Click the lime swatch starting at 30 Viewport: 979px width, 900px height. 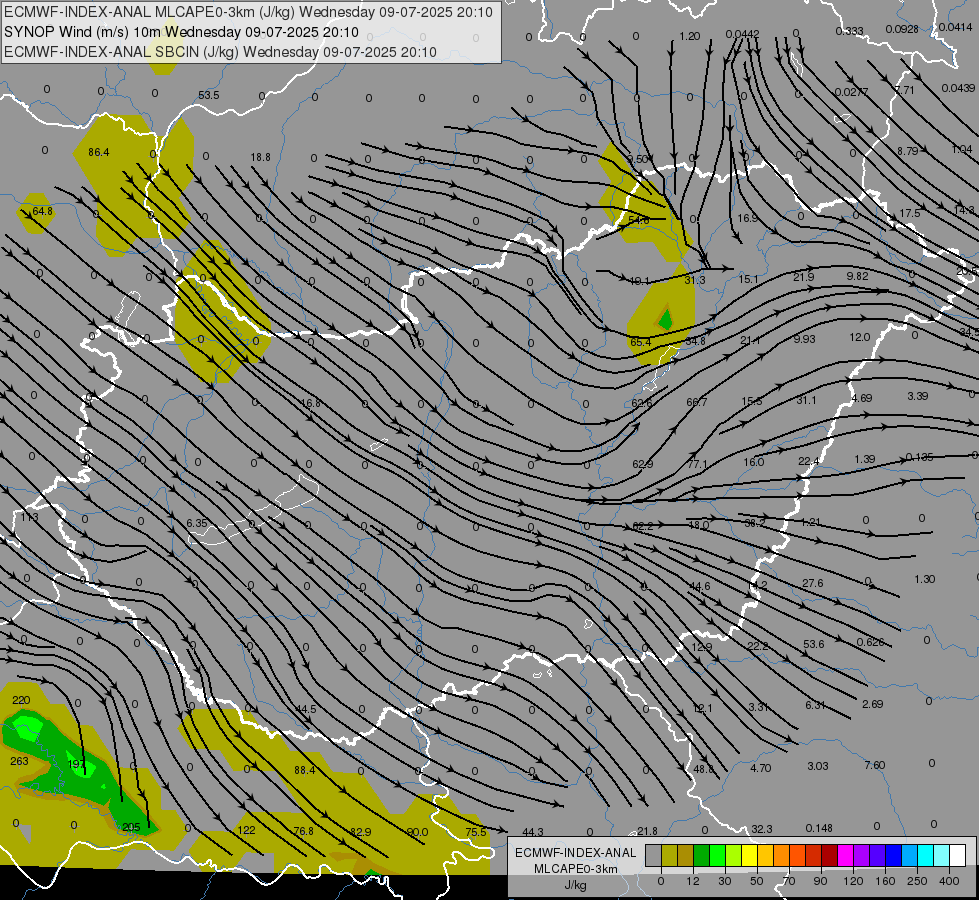pos(734,855)
